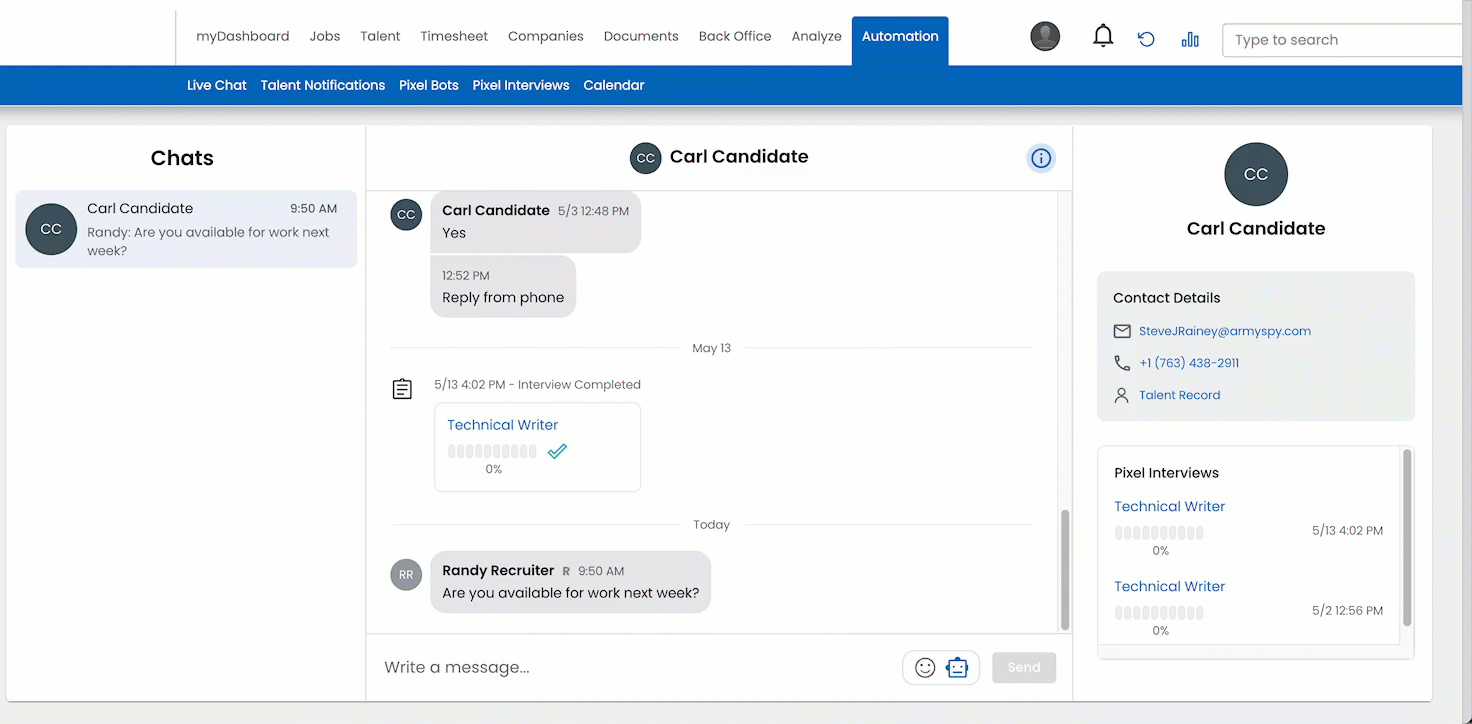Click the 'Chats' heading

pyautogui.click(x=182, y=158)
